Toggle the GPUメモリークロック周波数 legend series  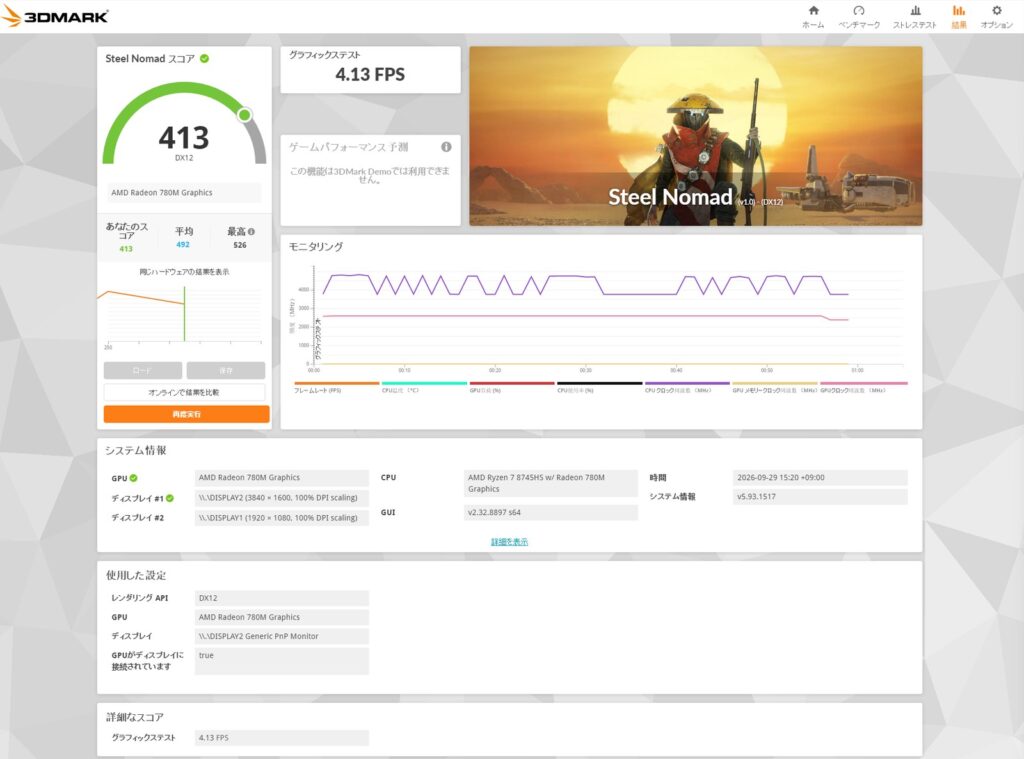[775, 387]
